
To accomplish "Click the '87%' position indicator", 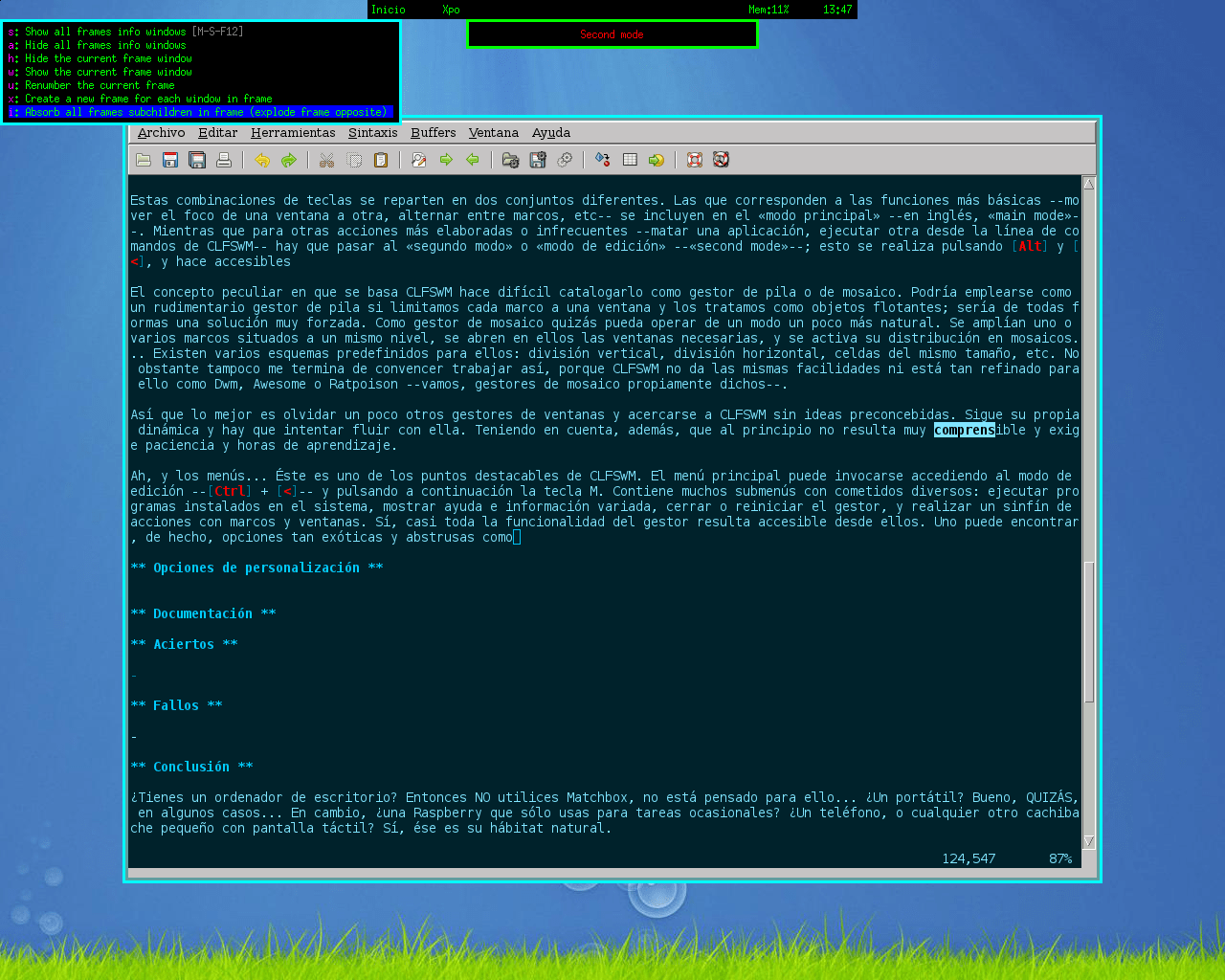I will (1060, 858).
